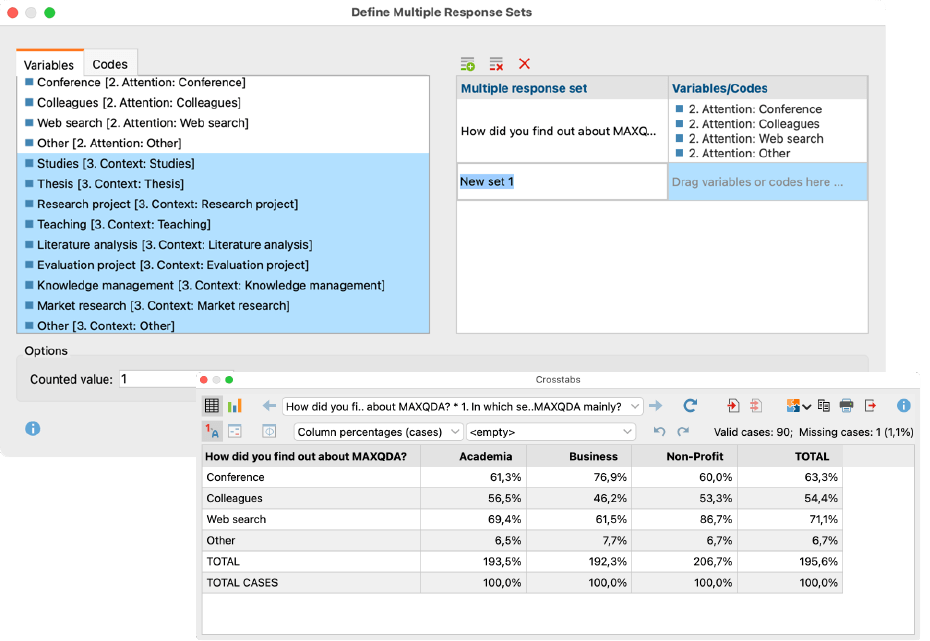Select variable Evaluation project [3. Context]
Image resolution: width=930 pixels, height=641 pixels.
[223, 265]
